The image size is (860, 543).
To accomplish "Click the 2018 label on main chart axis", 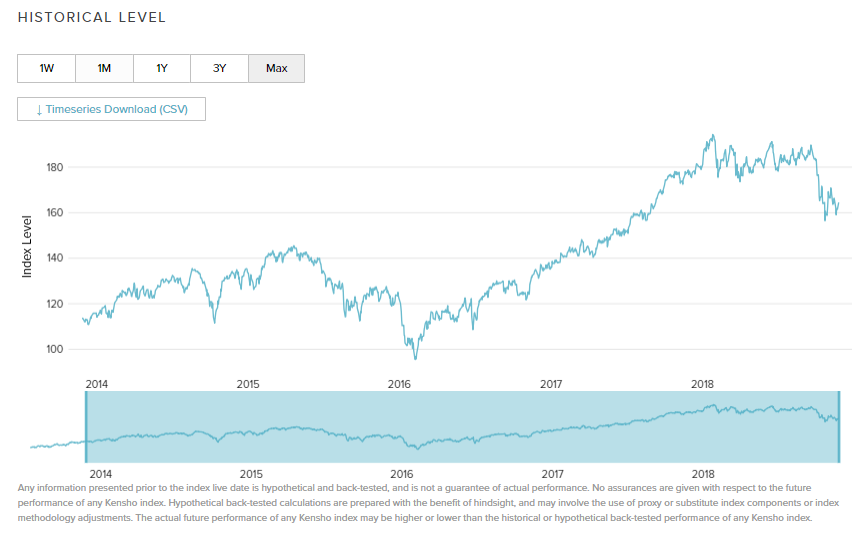I will (702, 384).
